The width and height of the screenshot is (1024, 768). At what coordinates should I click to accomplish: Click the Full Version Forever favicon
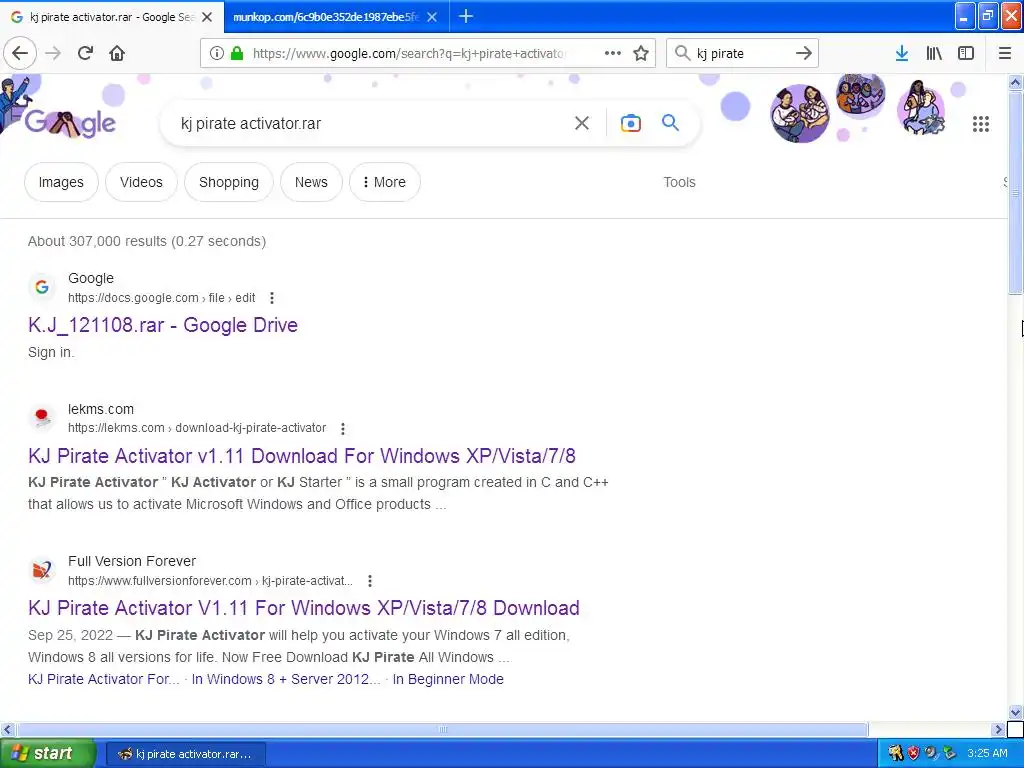coord(42,569)
